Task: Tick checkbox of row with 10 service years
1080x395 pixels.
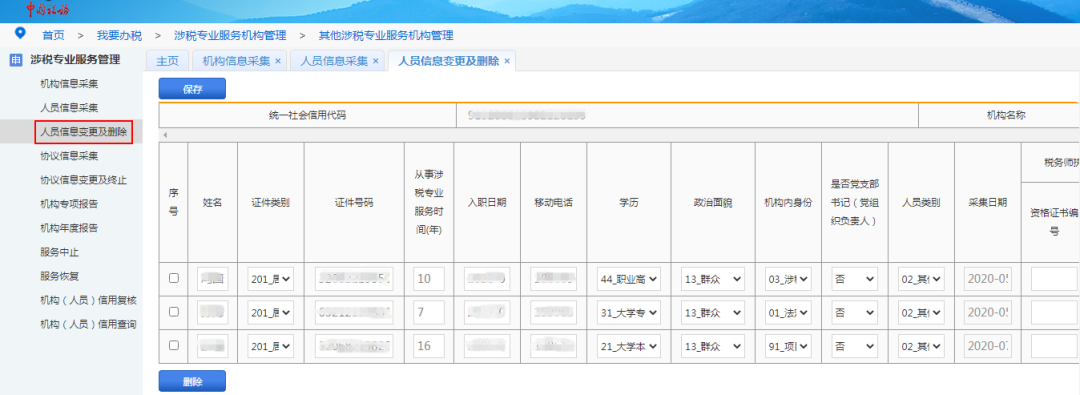Action: 174,278
